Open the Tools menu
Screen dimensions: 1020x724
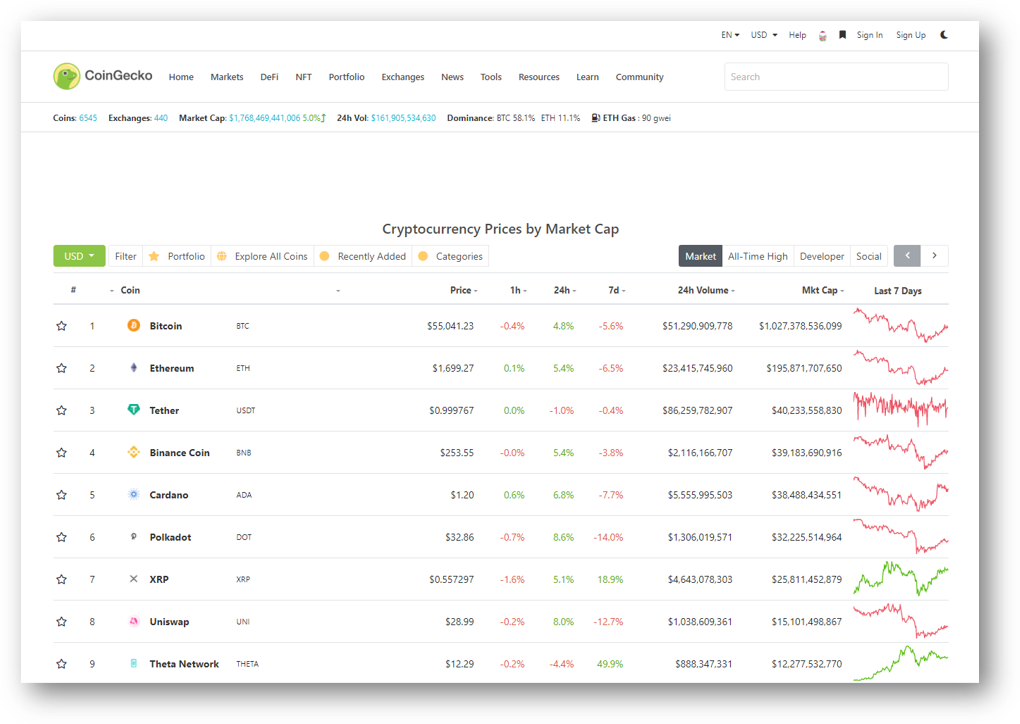(491, 77)
